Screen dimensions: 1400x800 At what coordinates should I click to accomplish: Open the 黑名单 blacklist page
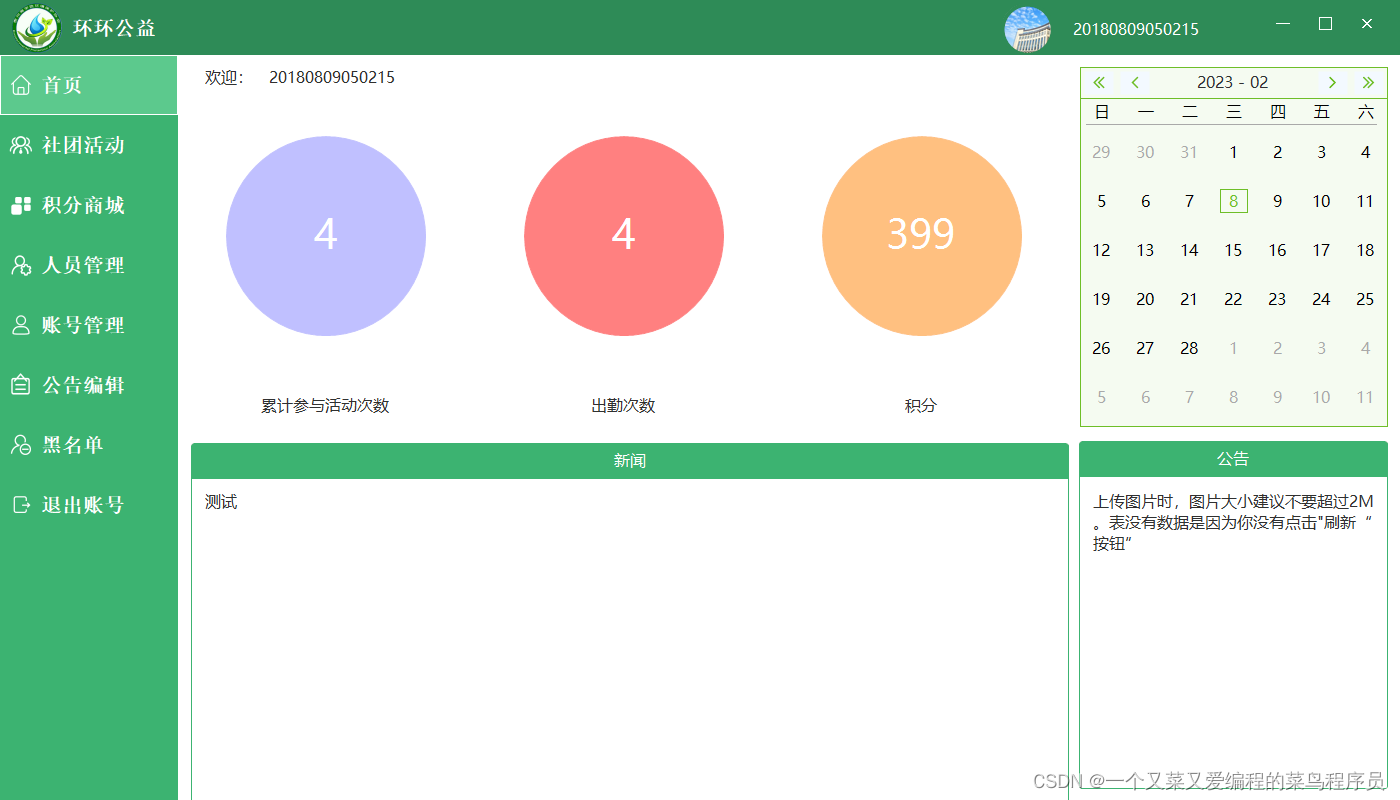[x=75, y=445]
